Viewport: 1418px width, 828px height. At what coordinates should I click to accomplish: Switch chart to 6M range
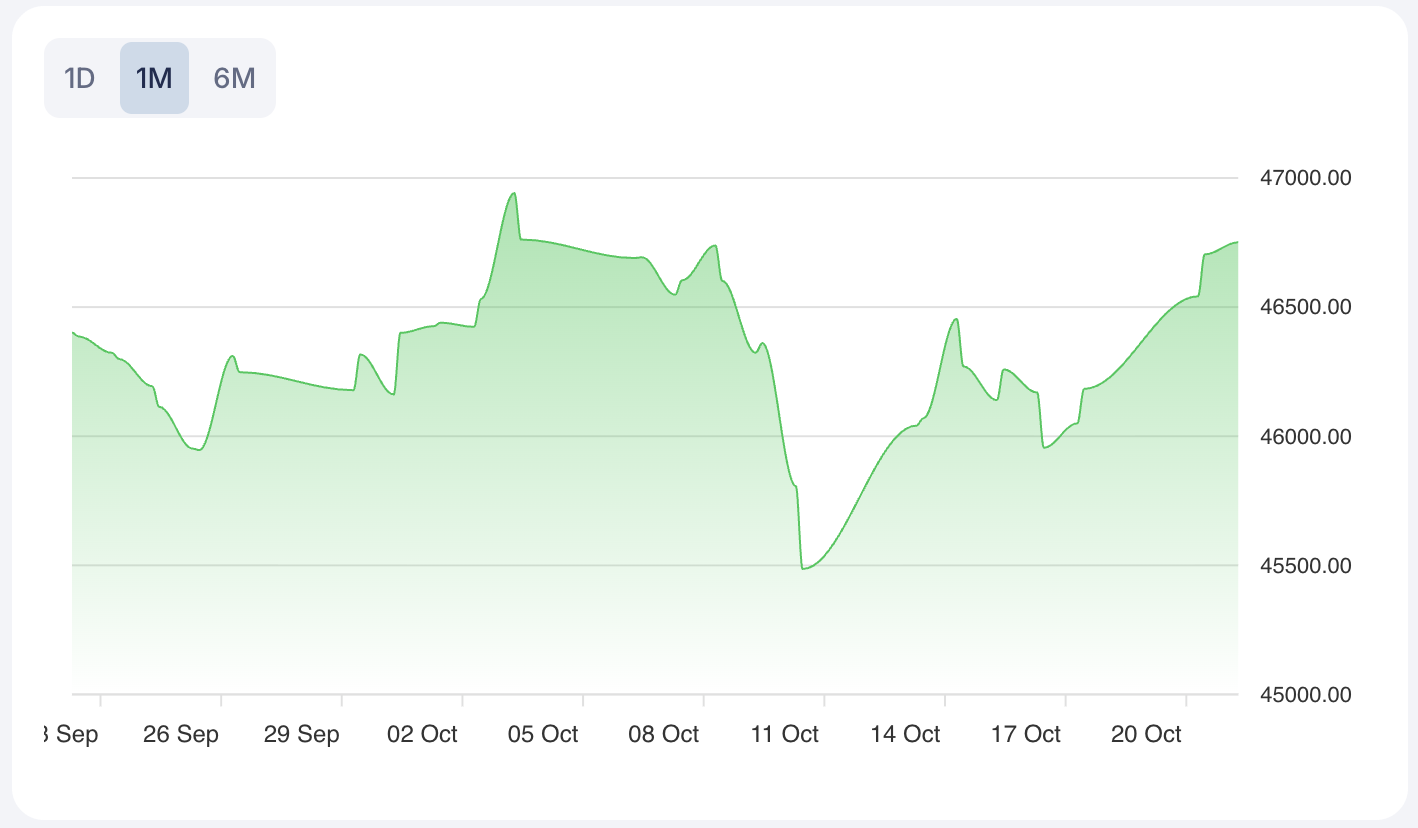coord(235,78)
